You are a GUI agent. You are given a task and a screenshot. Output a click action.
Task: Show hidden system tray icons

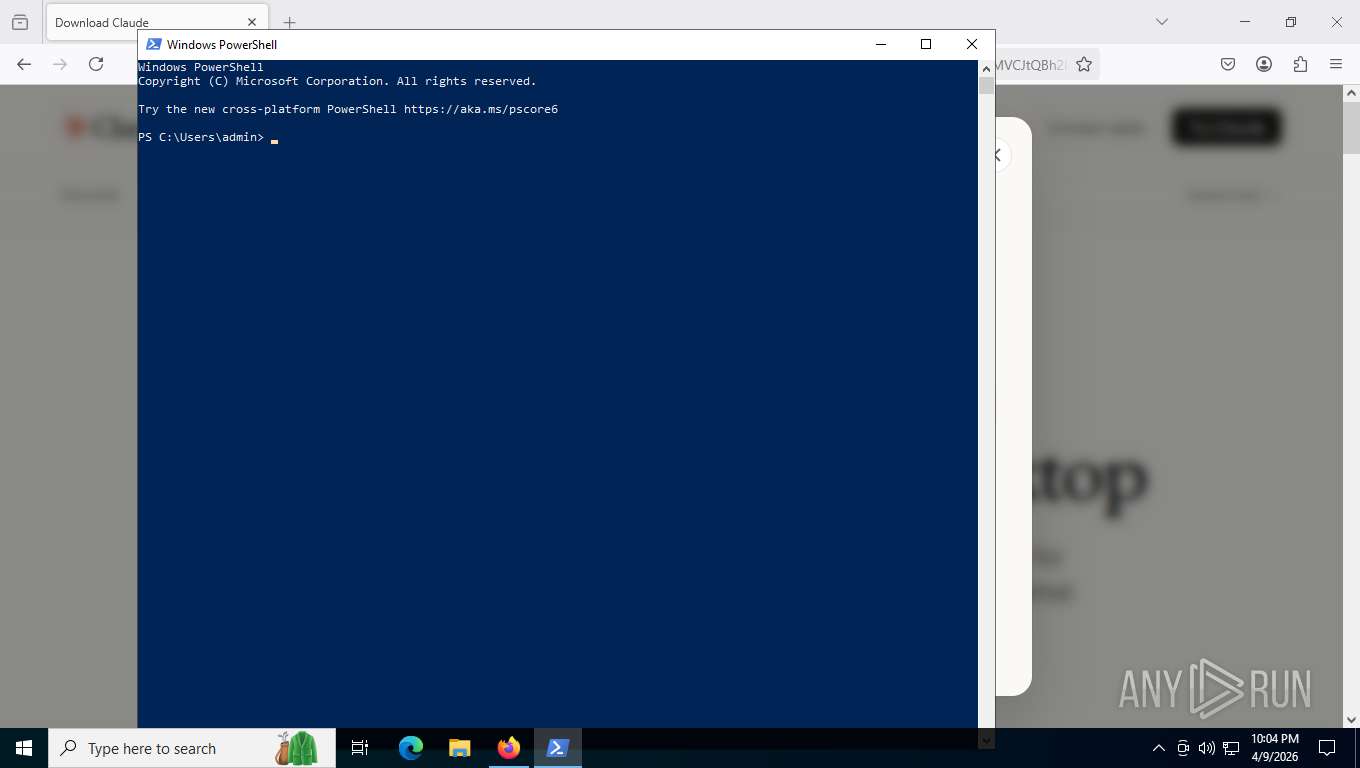(x=1159, y=748)
